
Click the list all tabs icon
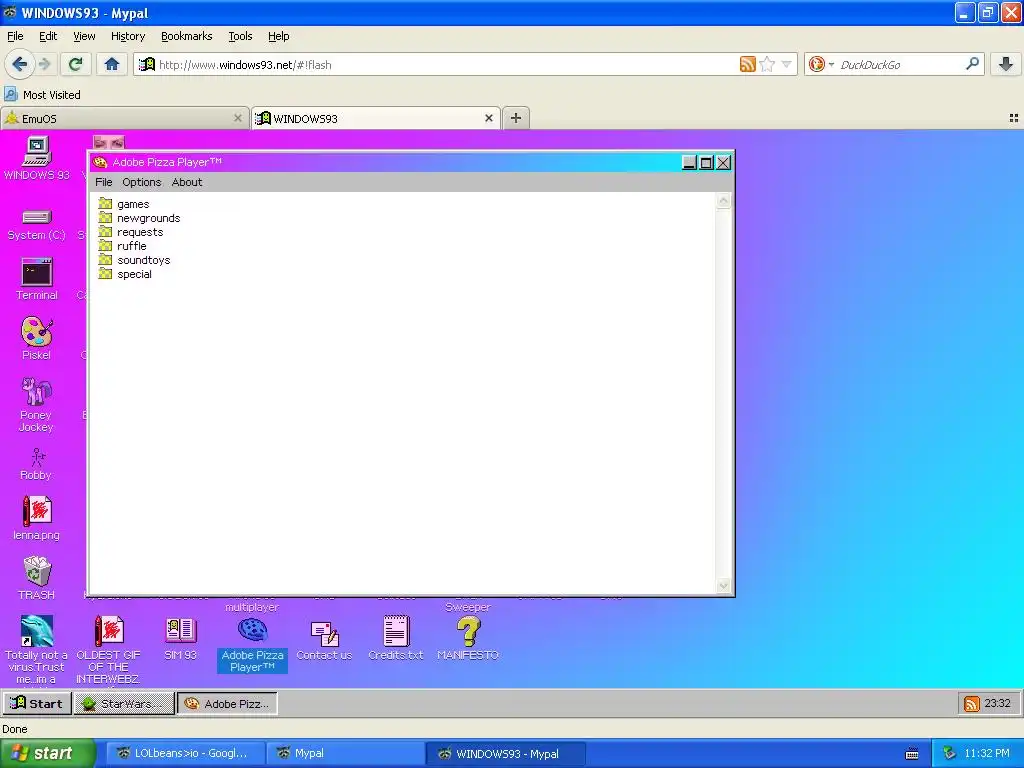pos(1014,118)
